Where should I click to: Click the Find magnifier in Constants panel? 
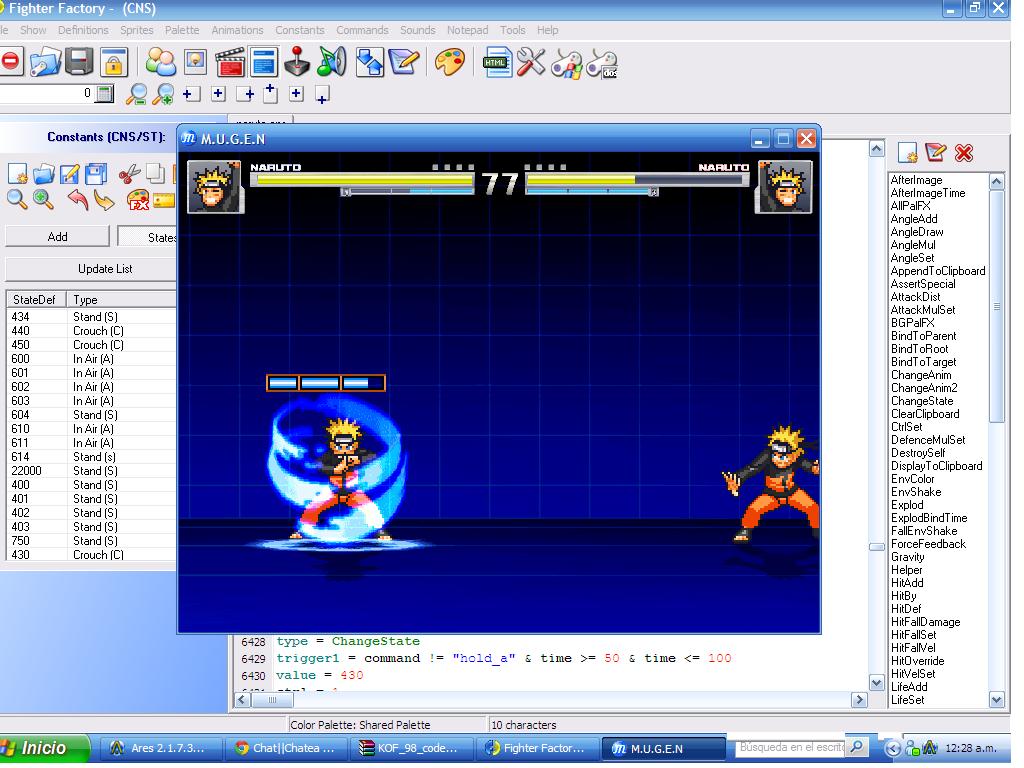tap(18, 199)
